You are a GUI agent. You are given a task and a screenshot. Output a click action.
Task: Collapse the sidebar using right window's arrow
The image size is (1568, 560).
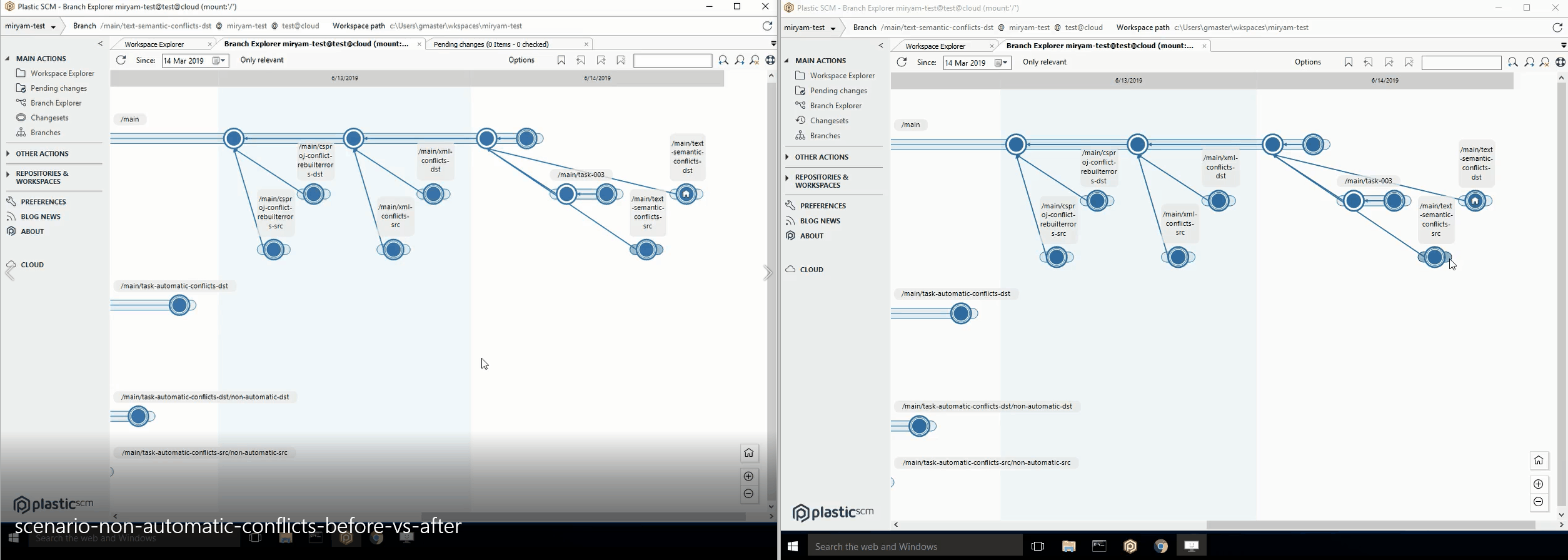pyautogui.click(x=881, y=46)
